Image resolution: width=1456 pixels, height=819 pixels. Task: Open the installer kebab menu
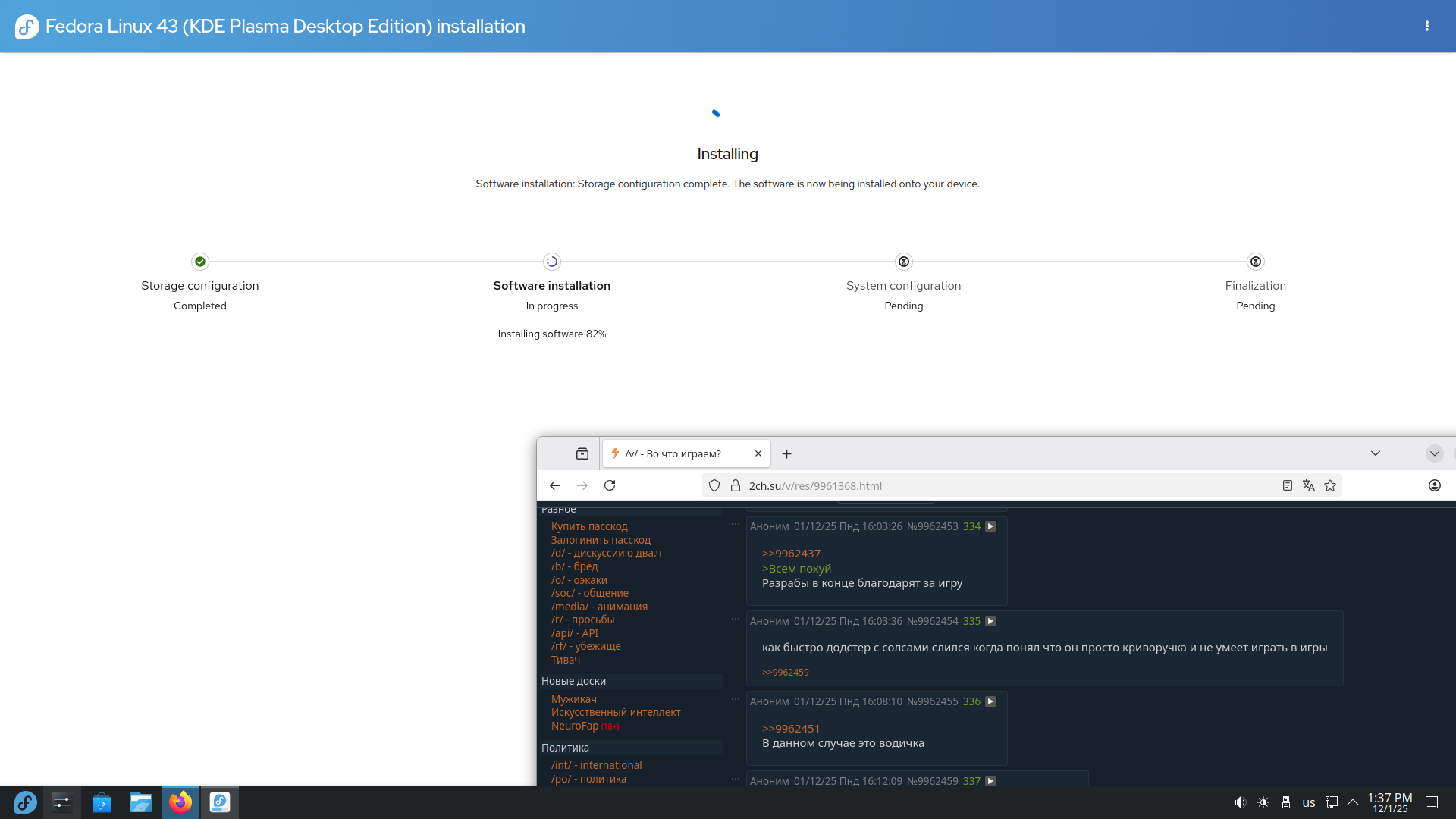(x=1426, y=26)
